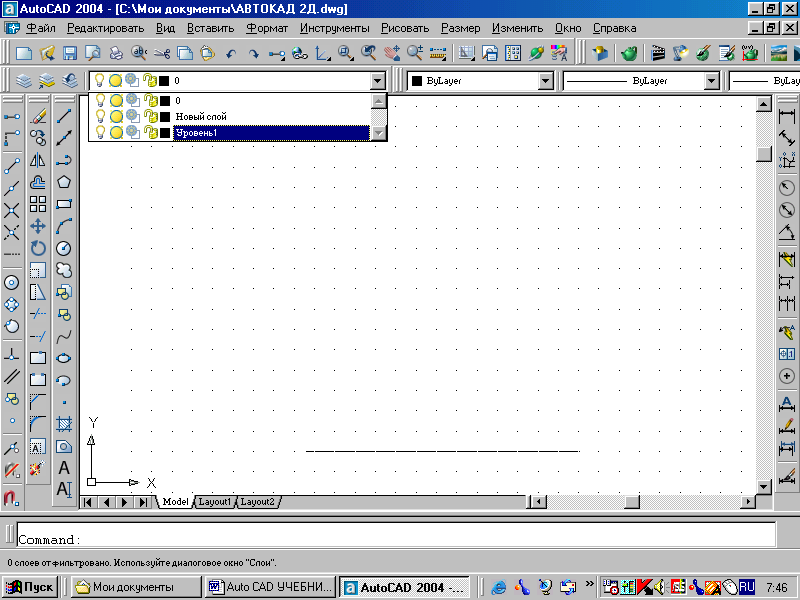Click the Layer Previous icon

[x=69, y=81]
